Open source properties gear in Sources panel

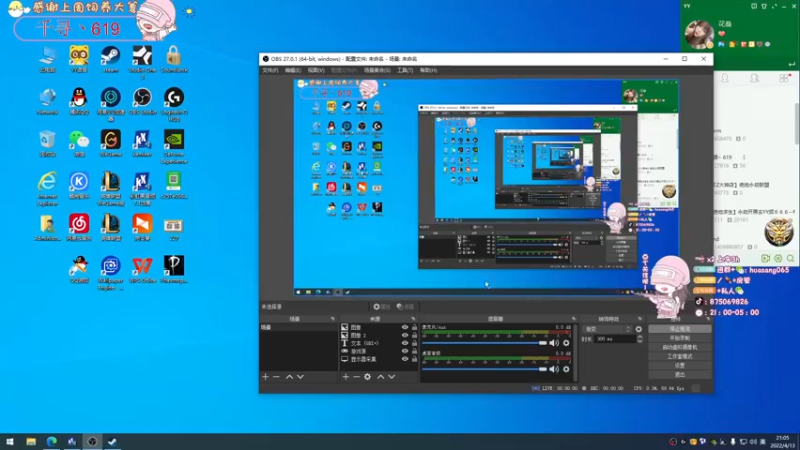367,377
